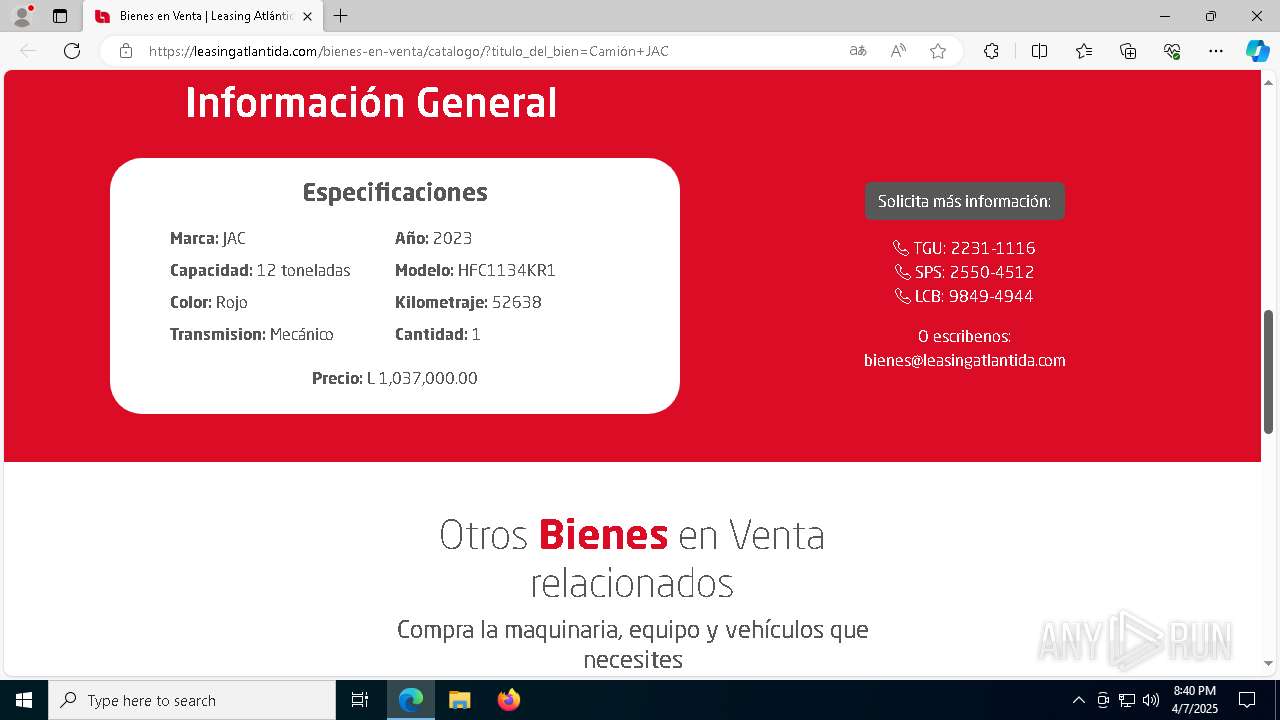Screen dimensions: 1280x720
Task: Open File Explorer from the taskbar
Action: (x=459, y=700)
